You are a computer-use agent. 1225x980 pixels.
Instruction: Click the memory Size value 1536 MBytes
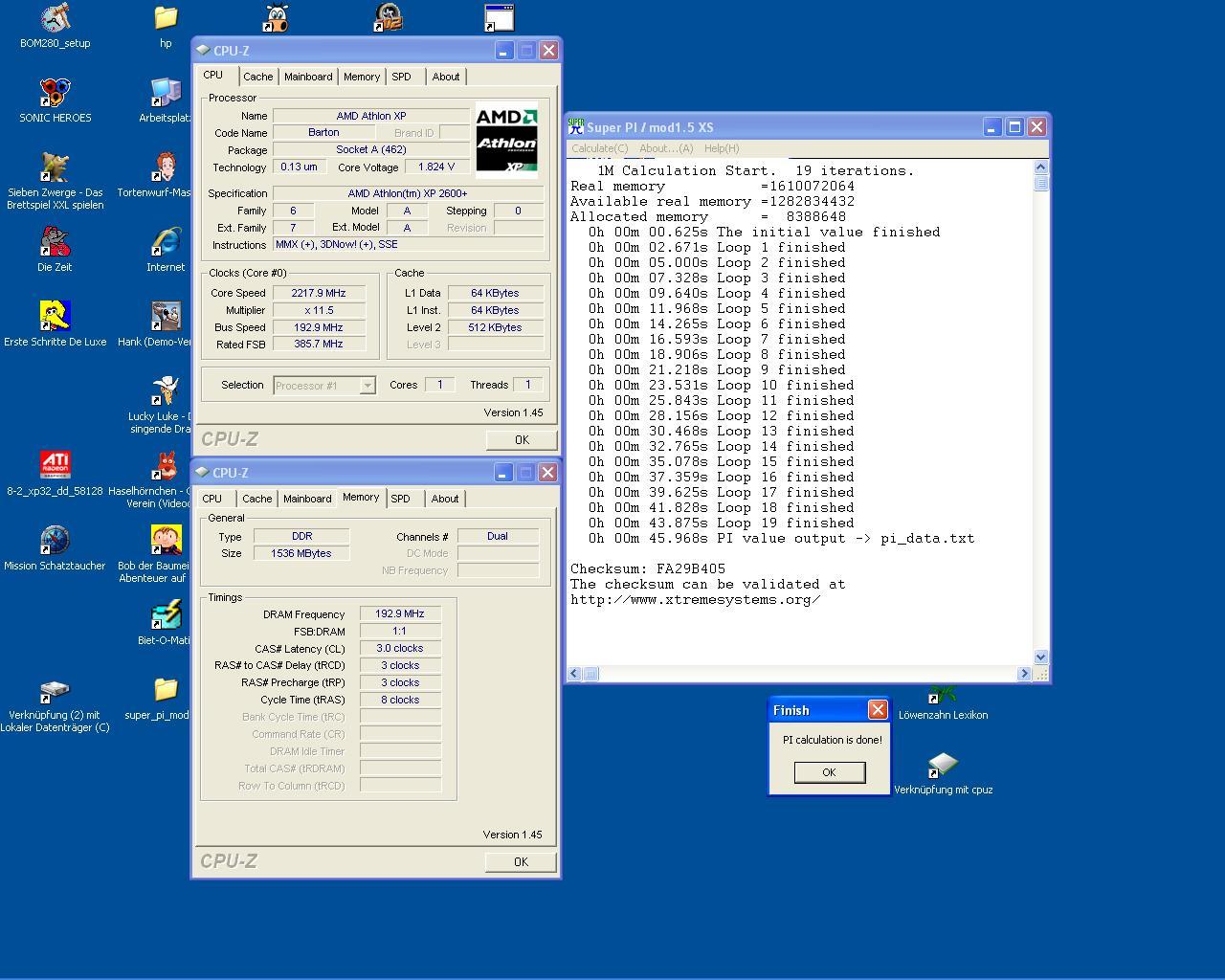click(301, 553)
